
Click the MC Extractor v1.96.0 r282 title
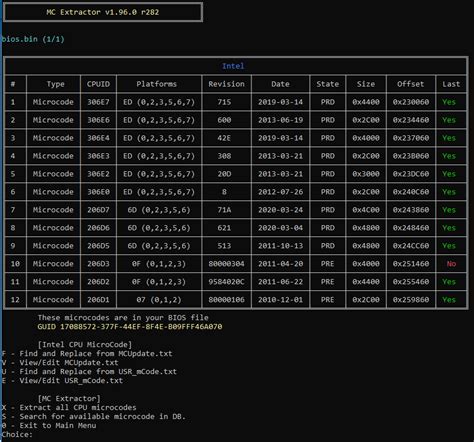click(103, 12)
